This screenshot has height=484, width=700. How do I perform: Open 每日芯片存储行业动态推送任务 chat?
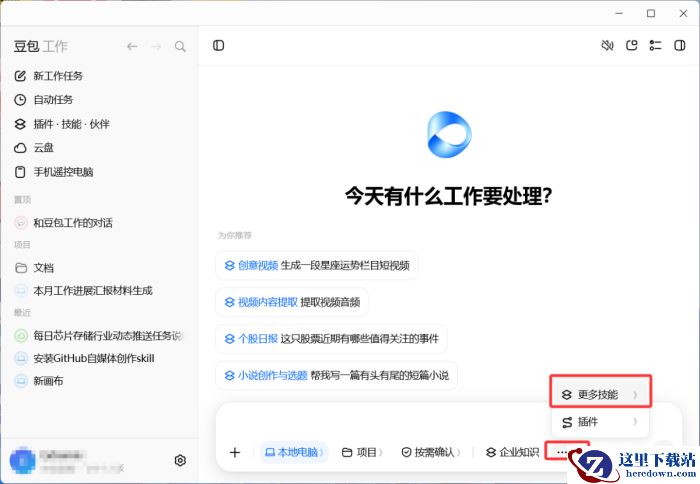pos(99,335)
